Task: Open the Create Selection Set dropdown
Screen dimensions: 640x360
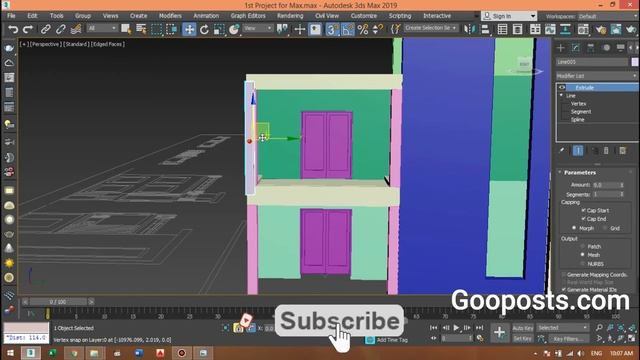Action: point(431,28)
